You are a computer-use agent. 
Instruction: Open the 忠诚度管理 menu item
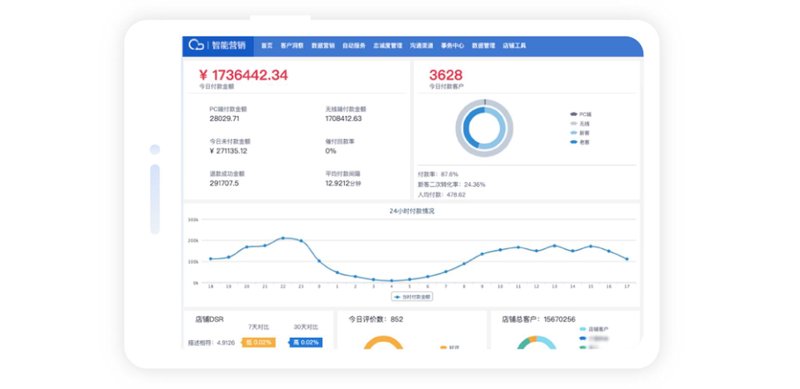388,45
